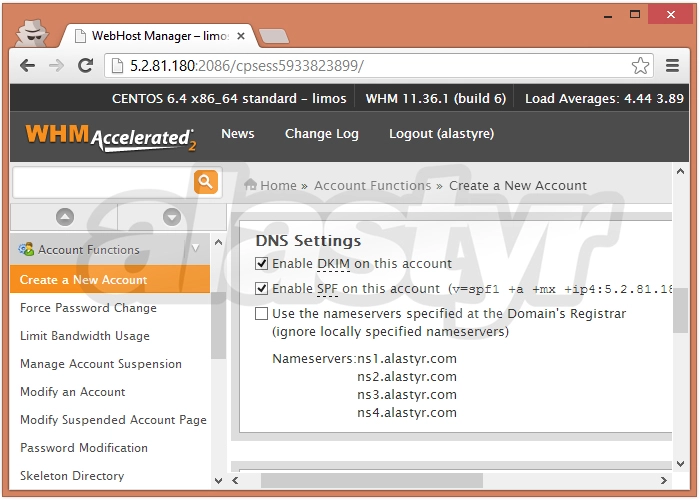This screenshot has width=700, height=500.
Task: Click the WHM Accelerated logo
Action: (110, 136)
